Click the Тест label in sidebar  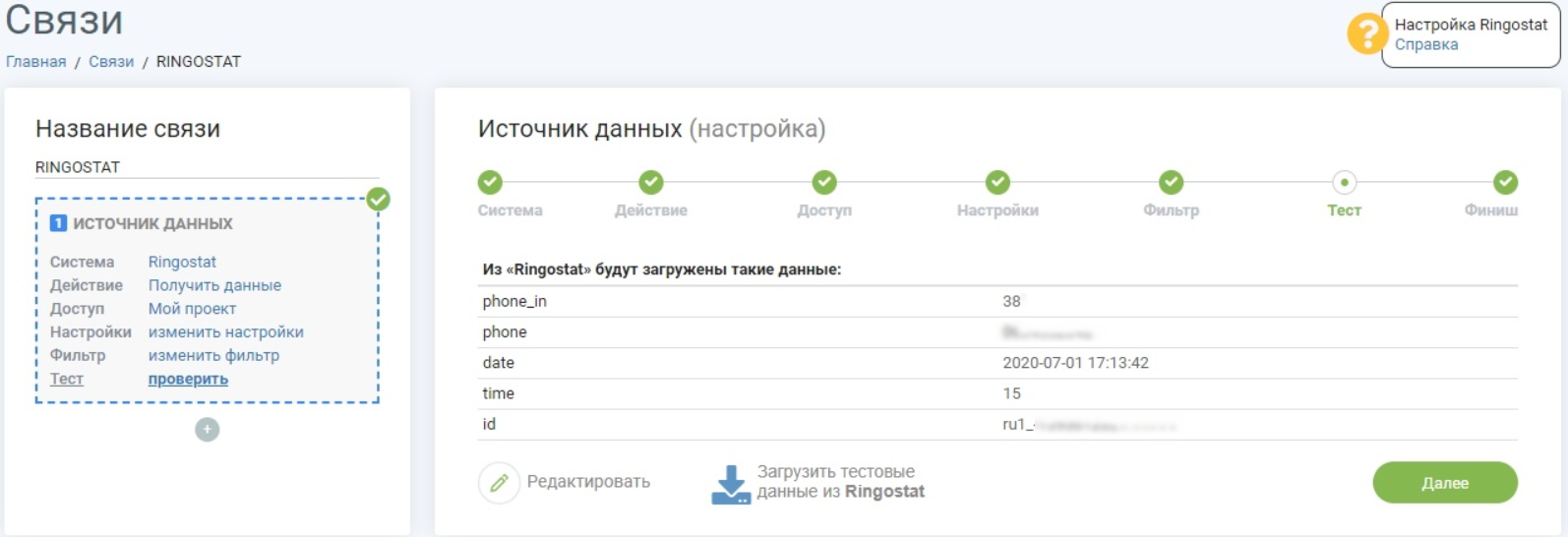click(x=67, y=379)
